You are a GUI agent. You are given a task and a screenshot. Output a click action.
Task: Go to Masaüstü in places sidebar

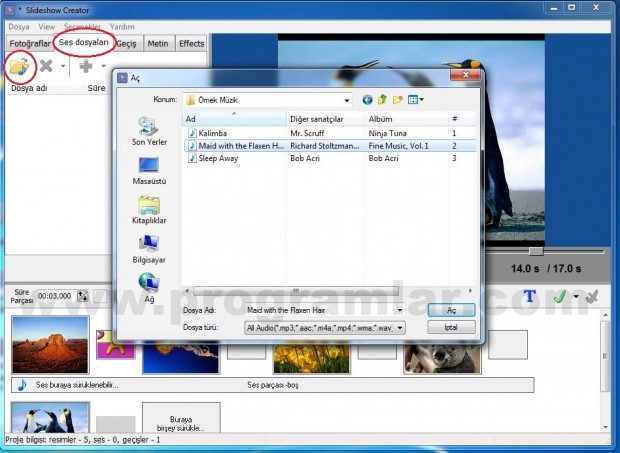coord(149,171)
